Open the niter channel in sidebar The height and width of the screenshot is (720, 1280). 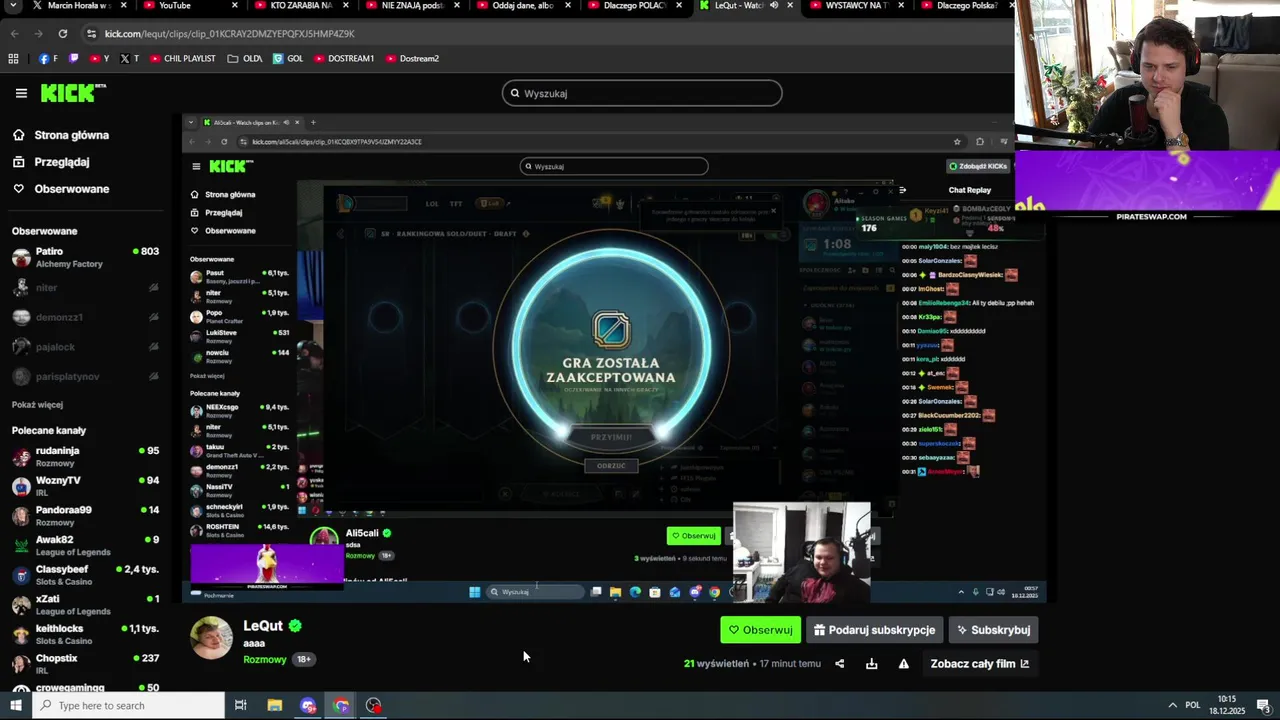coord(85,288)
